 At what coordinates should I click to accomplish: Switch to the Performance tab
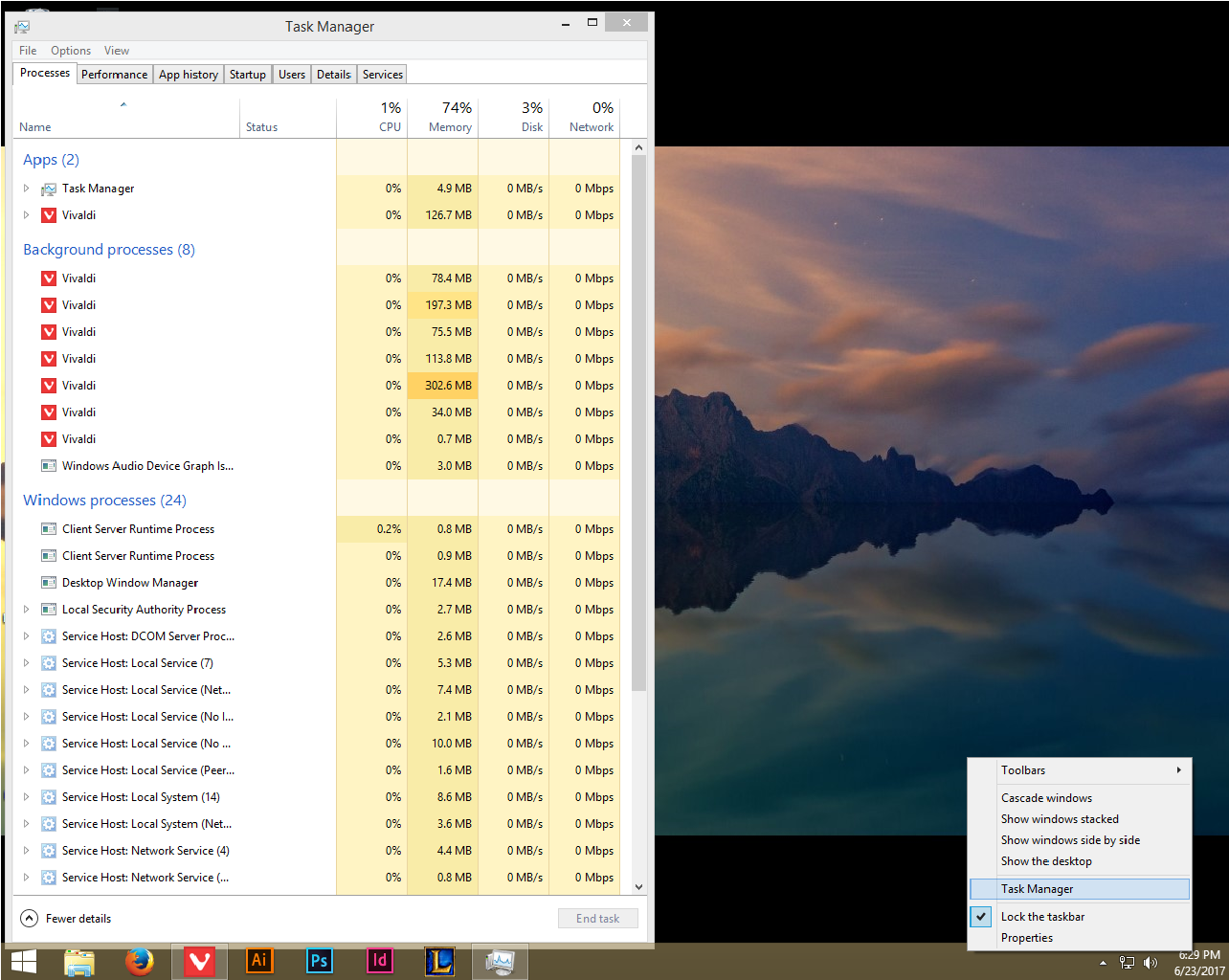click(x=114, y=75)
